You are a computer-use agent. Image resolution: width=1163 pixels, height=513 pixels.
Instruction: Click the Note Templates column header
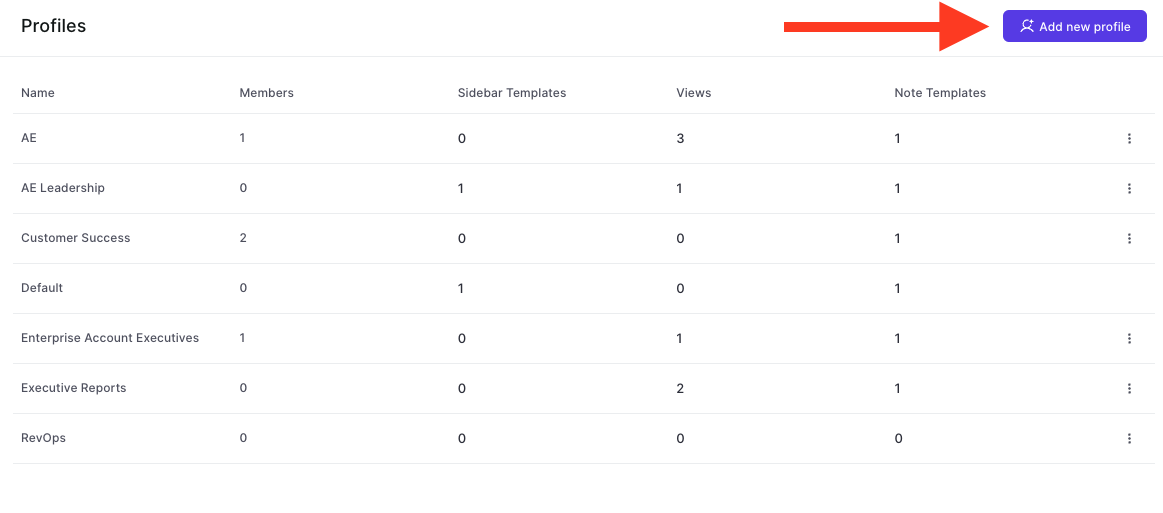coord(940,93)
